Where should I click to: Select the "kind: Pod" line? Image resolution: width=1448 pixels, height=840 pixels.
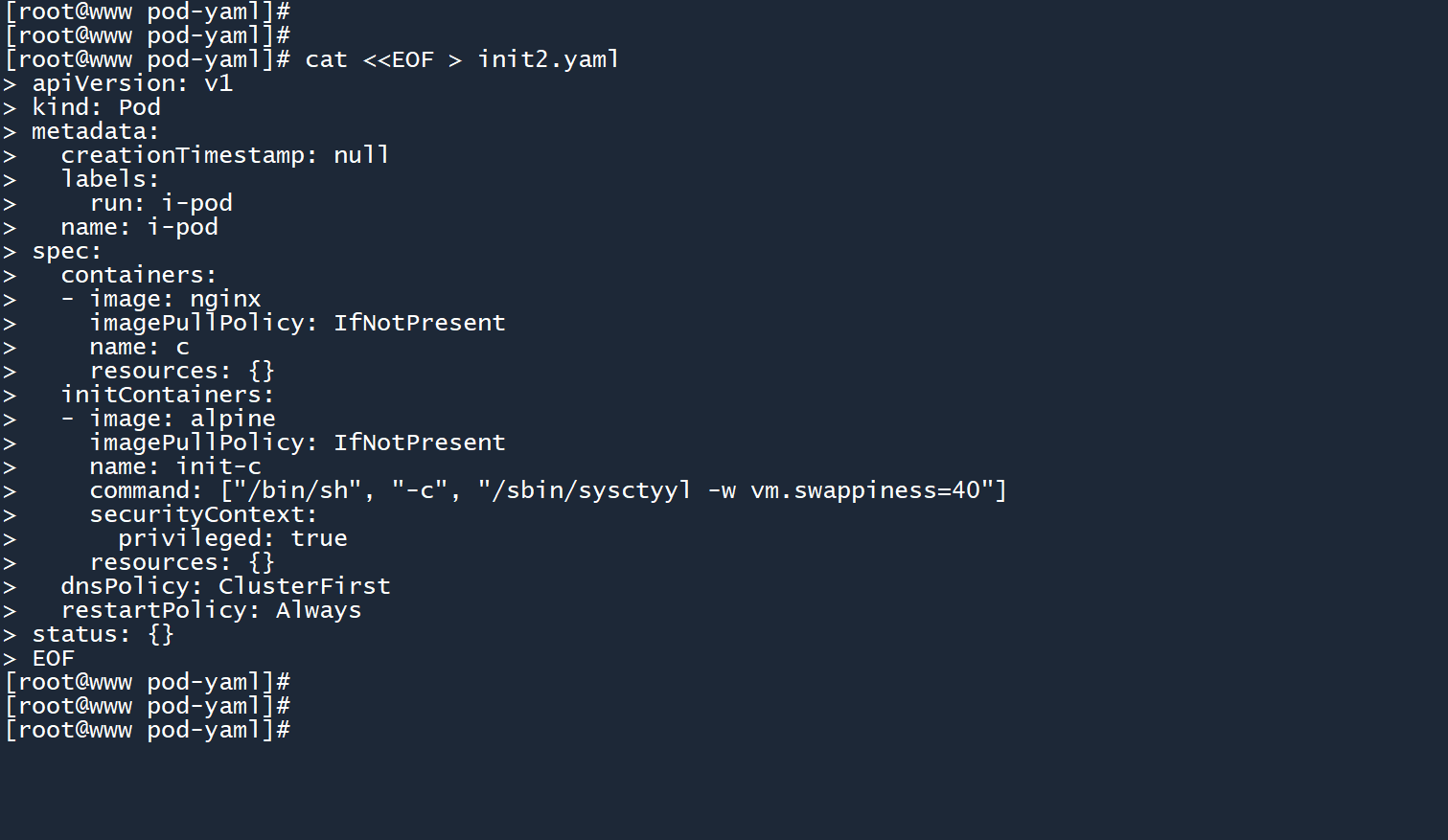pos(96,107)
